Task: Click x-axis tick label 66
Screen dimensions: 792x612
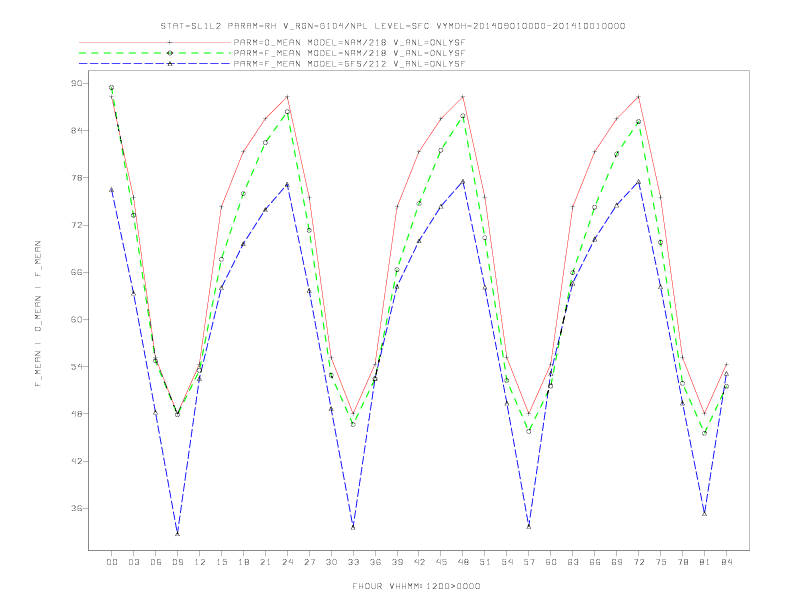Action: [x=595, y=562]
